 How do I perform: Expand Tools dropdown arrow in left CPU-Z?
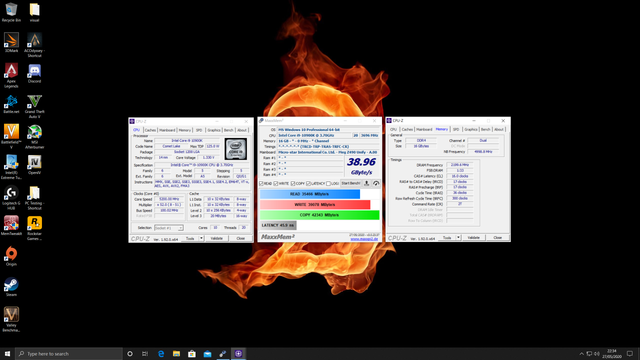click(x=201, y=238)
